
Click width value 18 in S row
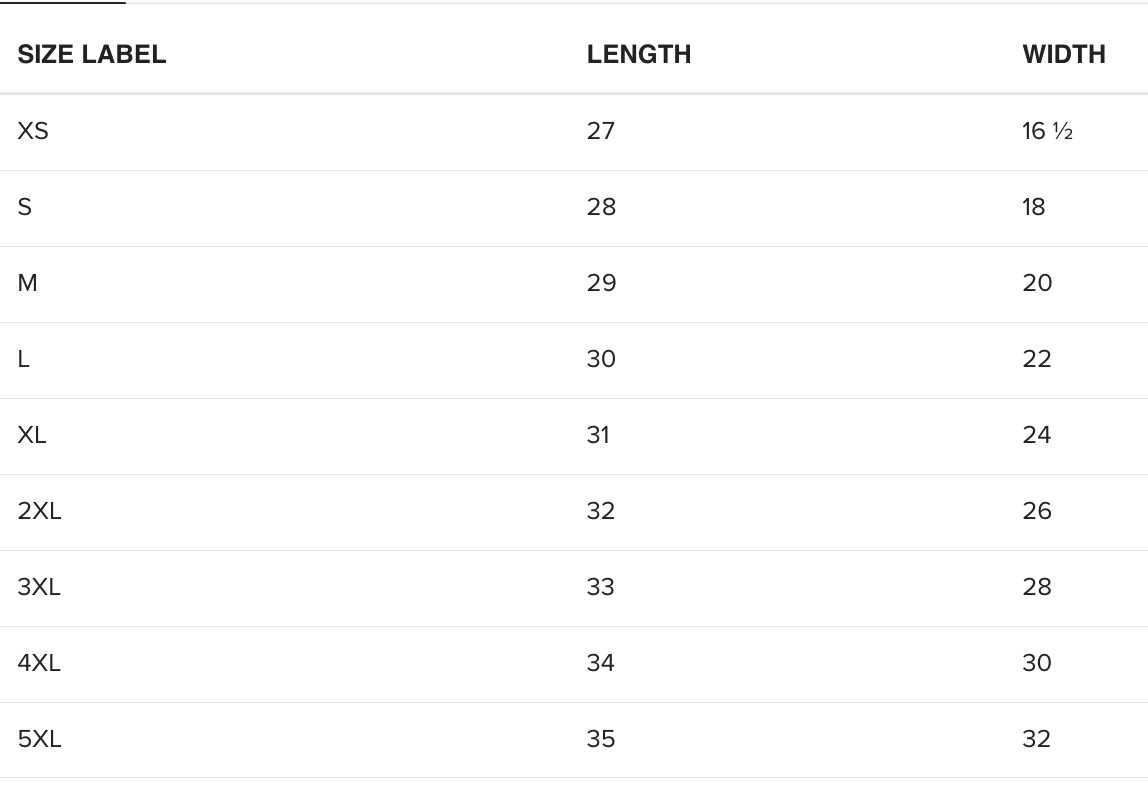pos(1034,207)
